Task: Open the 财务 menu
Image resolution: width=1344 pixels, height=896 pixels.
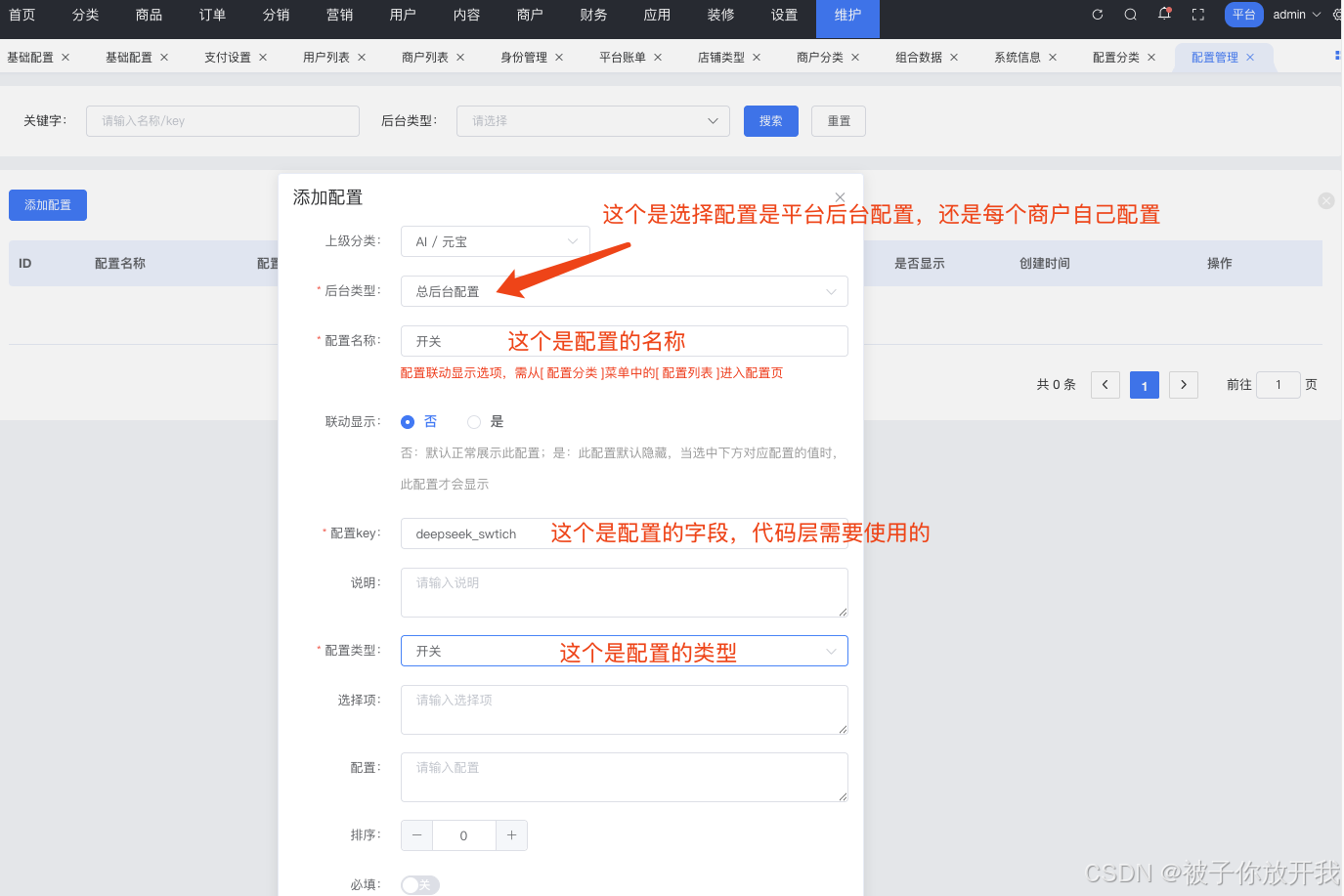Action: tap(593, 15)
